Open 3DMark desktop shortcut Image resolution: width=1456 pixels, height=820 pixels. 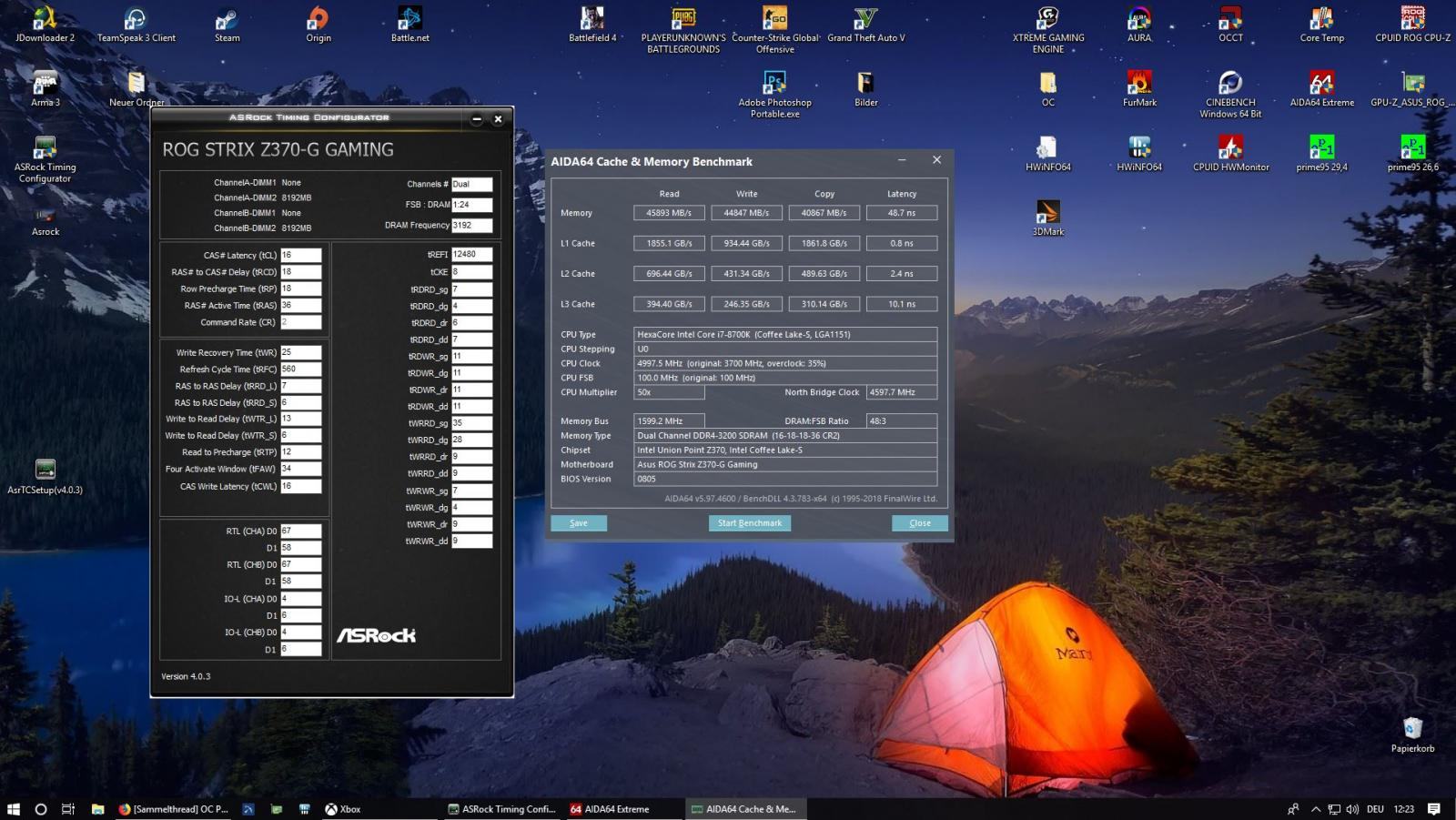pyautogui.click(x=1048, y=218)
